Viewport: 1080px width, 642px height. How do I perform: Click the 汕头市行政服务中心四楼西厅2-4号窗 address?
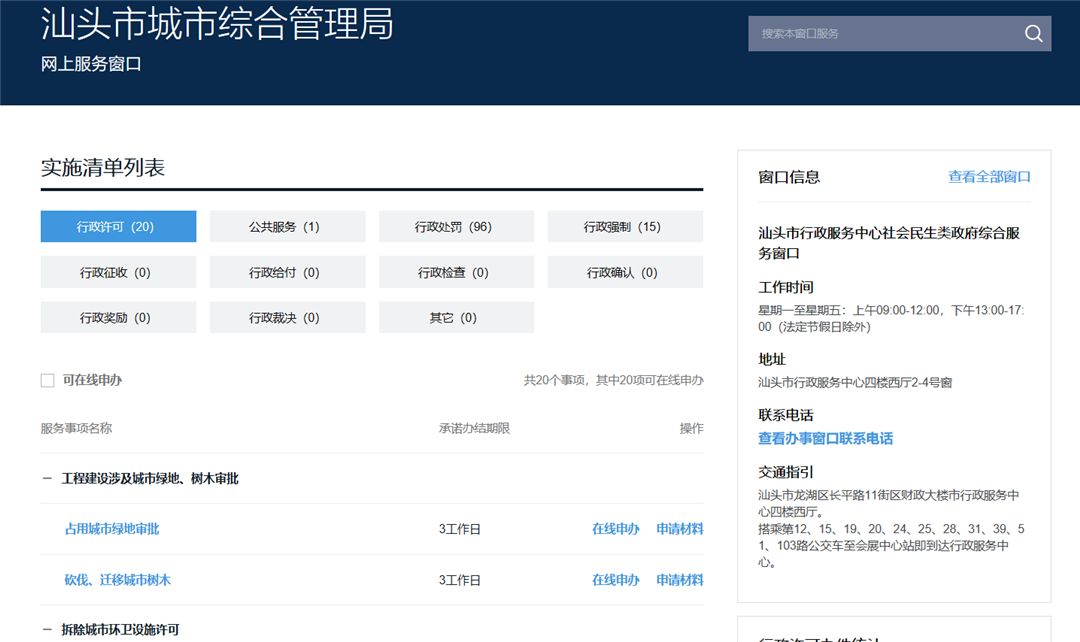(x=855, y=382)
